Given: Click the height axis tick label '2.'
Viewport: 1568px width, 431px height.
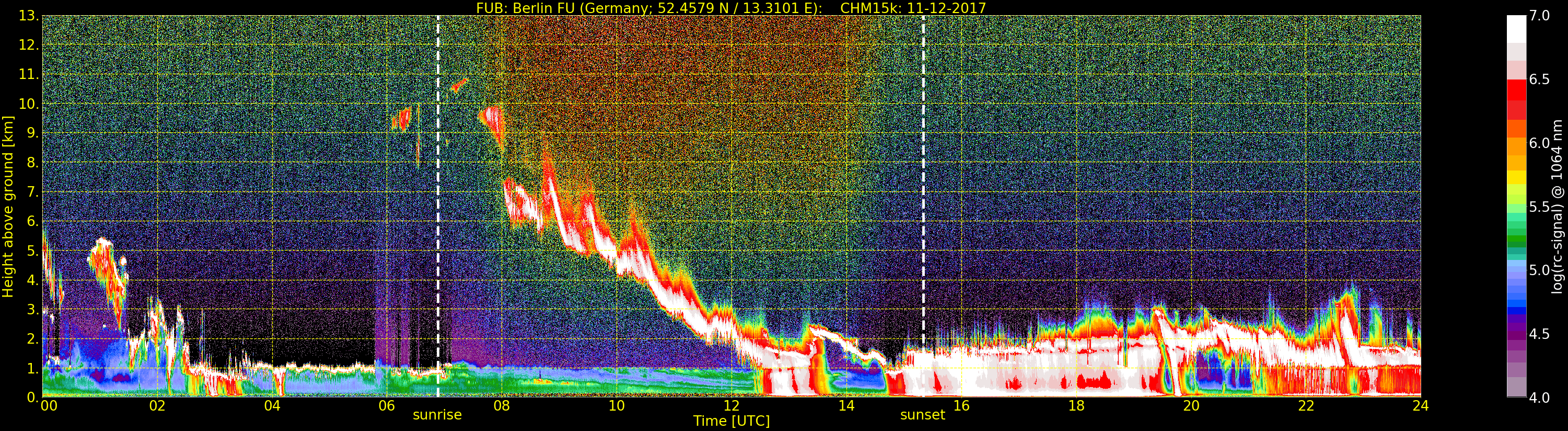Looking at the screenshot, I should click(33, 338).
